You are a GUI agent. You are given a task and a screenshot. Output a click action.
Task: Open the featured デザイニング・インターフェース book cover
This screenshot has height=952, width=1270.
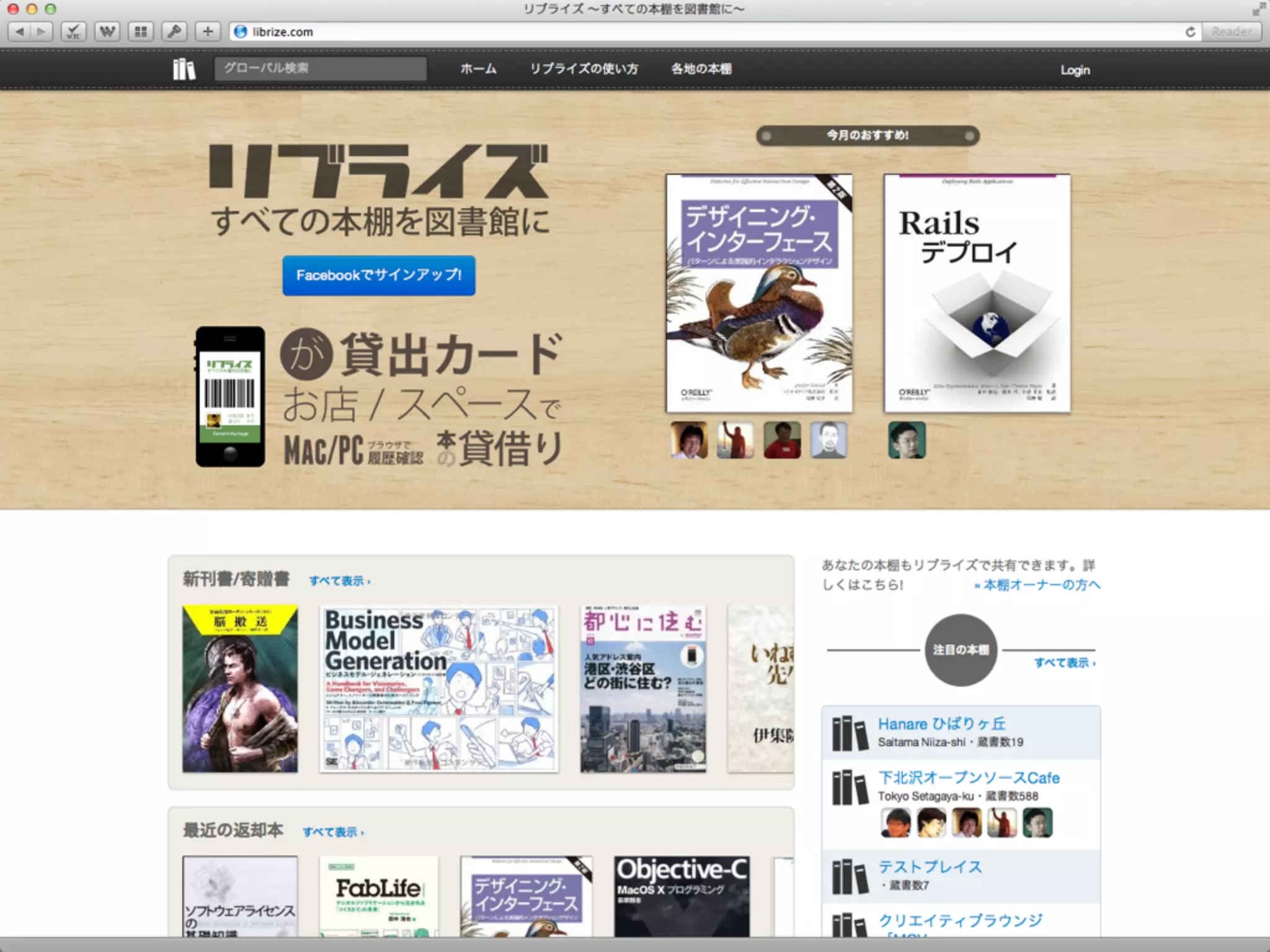tap(759, 293)
